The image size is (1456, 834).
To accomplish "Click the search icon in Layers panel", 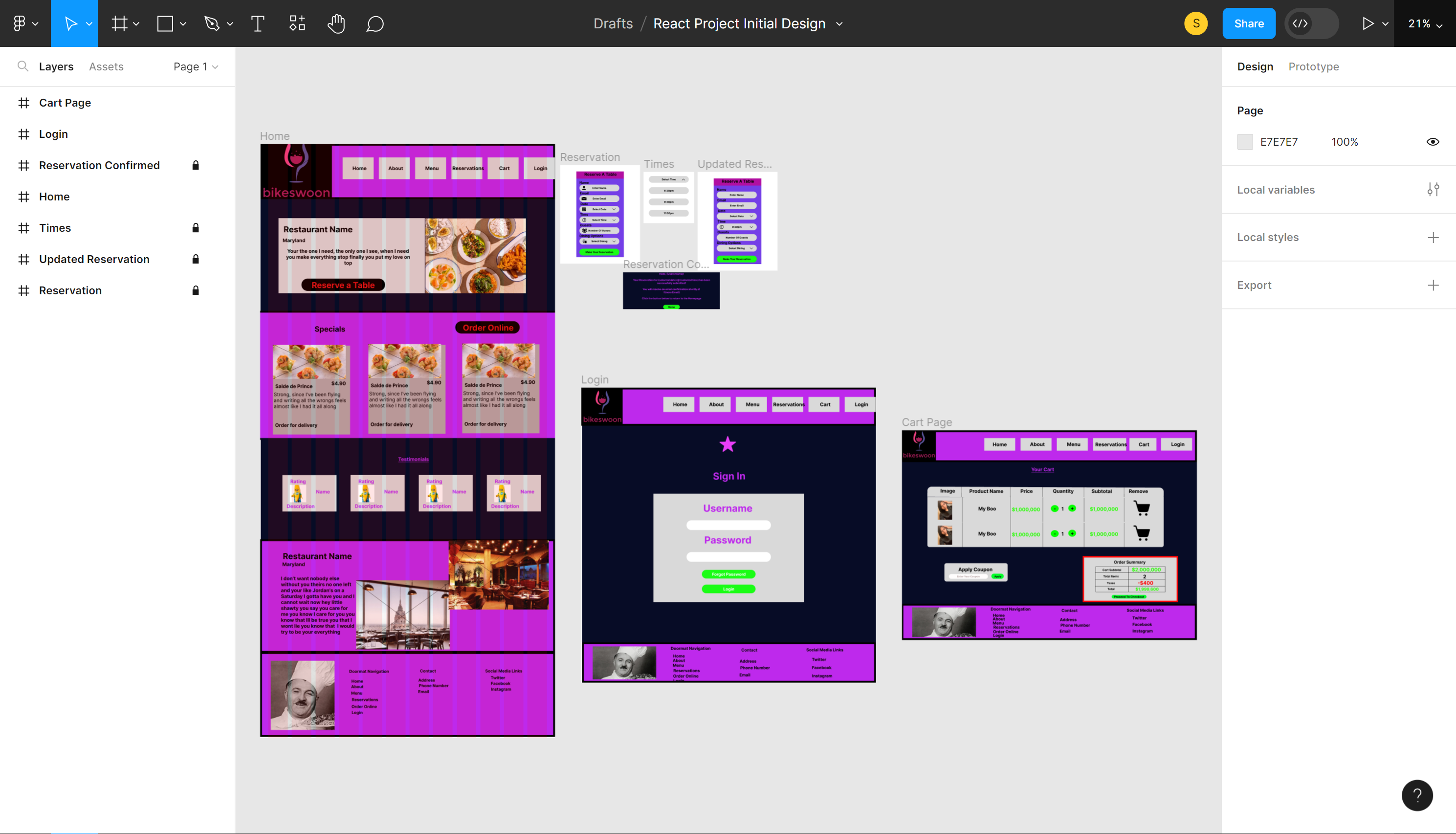I will pos(22,66).
